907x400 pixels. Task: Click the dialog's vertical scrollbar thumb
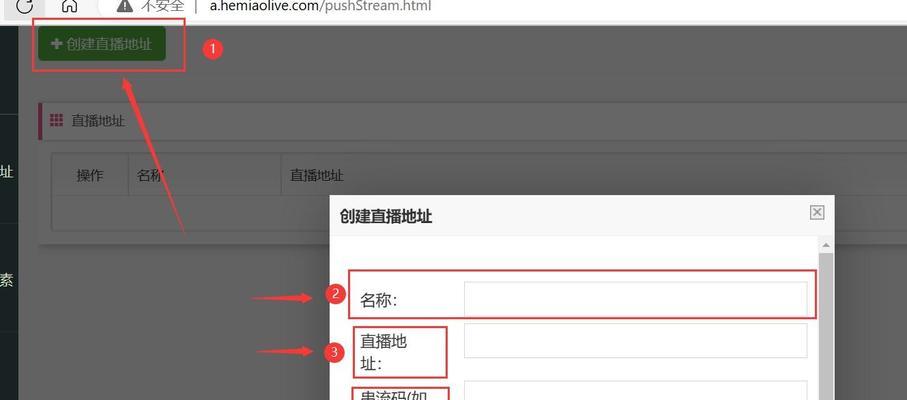826,327
